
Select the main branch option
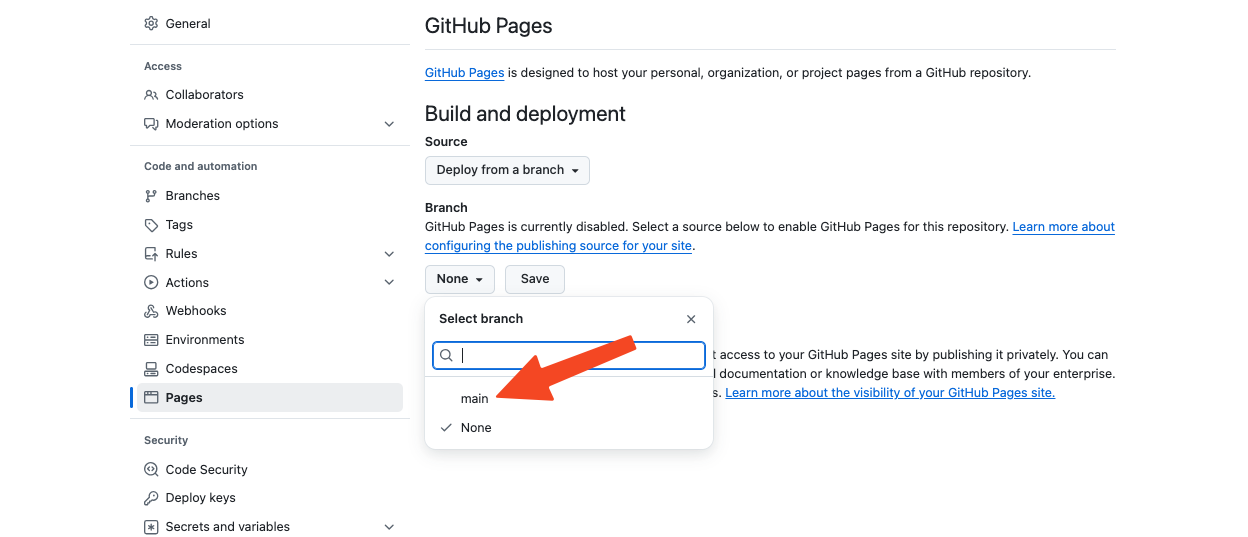tap(475, 399)
